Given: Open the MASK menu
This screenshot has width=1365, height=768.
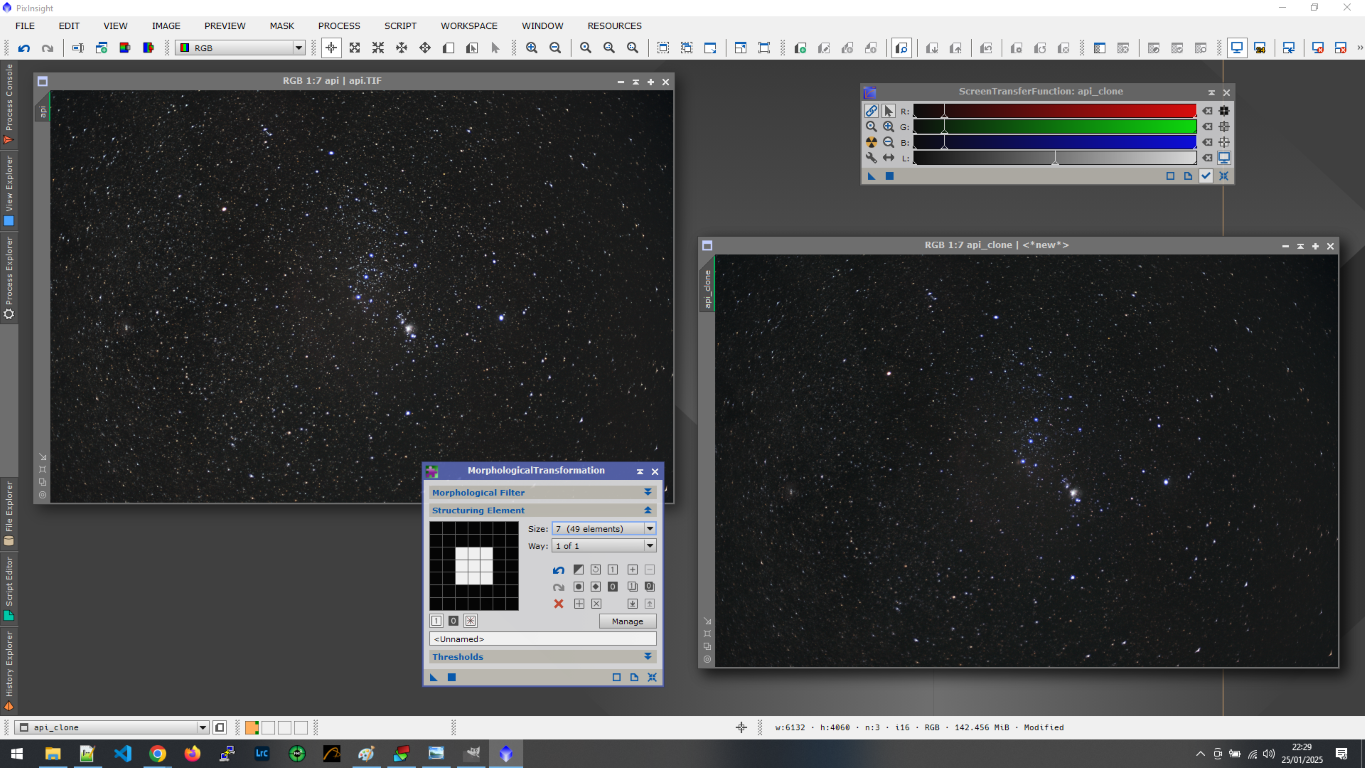Looking at the screenshot, I should [282, 25].
